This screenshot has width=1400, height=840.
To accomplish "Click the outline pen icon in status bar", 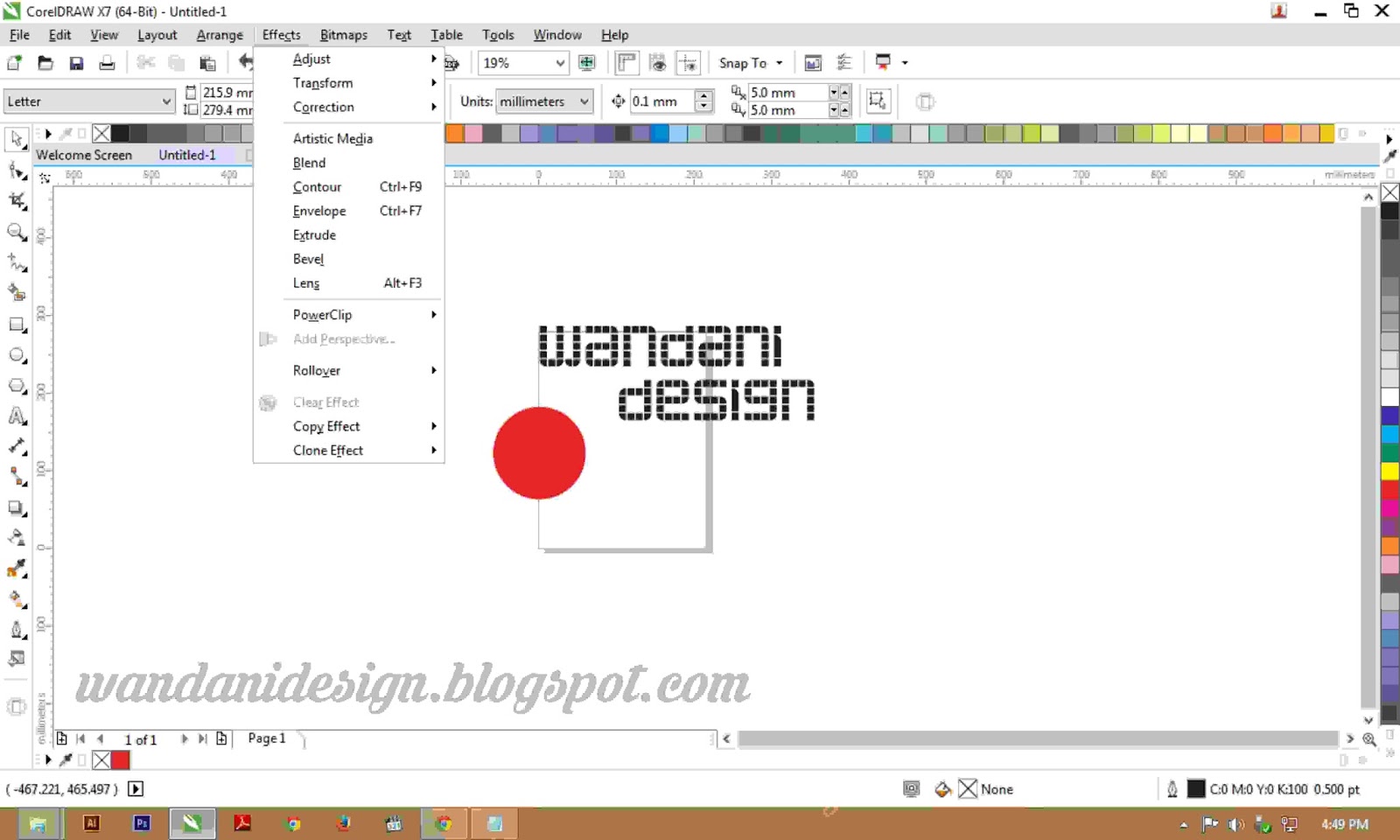I will [x=1172, y=789].
